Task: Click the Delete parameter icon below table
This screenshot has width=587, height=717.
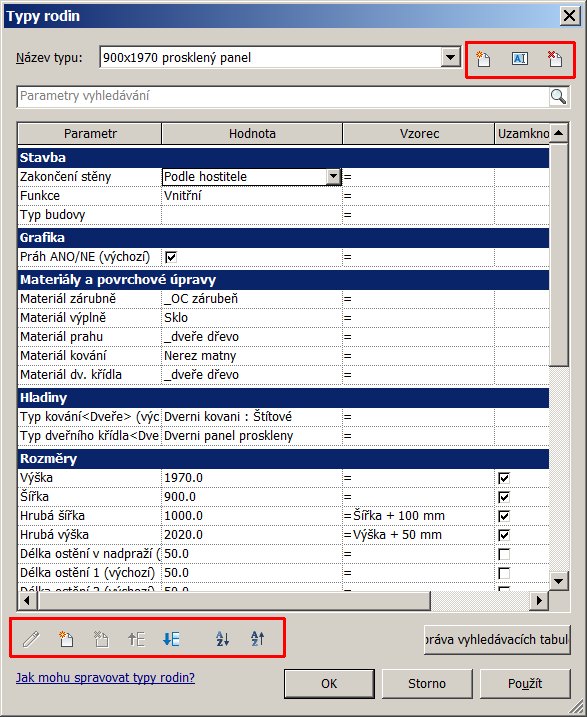Action: click(x=101, y=638)
